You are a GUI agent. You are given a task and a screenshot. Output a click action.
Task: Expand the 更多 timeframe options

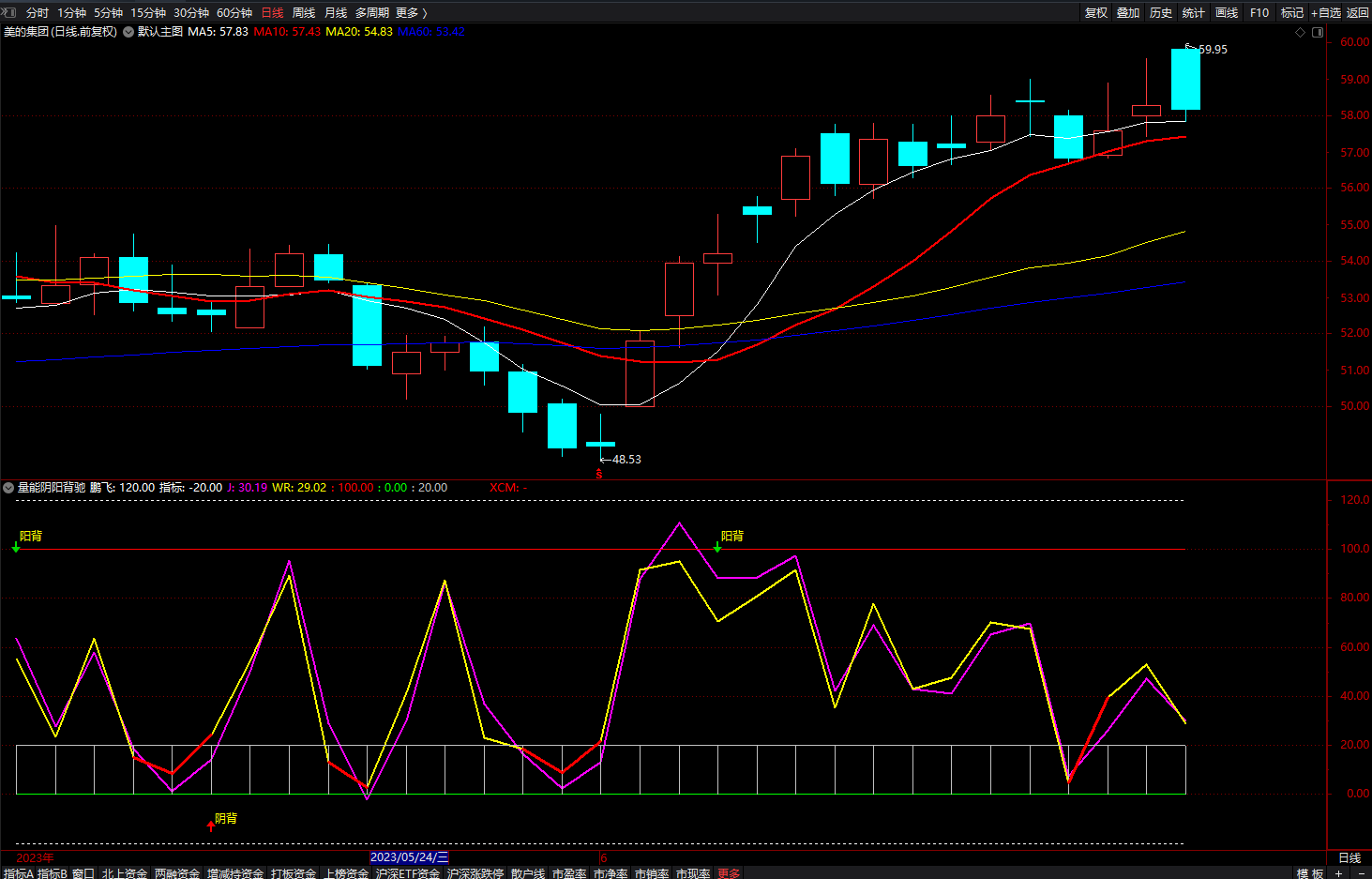point(411,12)
